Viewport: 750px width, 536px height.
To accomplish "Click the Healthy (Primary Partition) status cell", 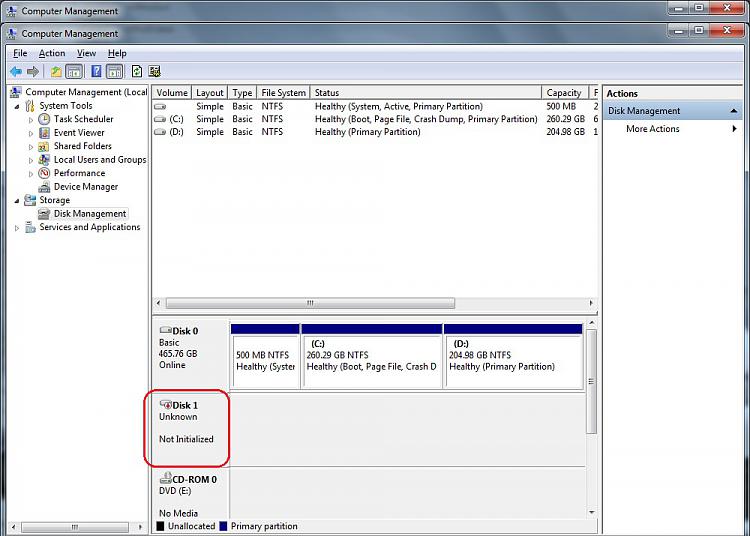I will pos(367,132).
